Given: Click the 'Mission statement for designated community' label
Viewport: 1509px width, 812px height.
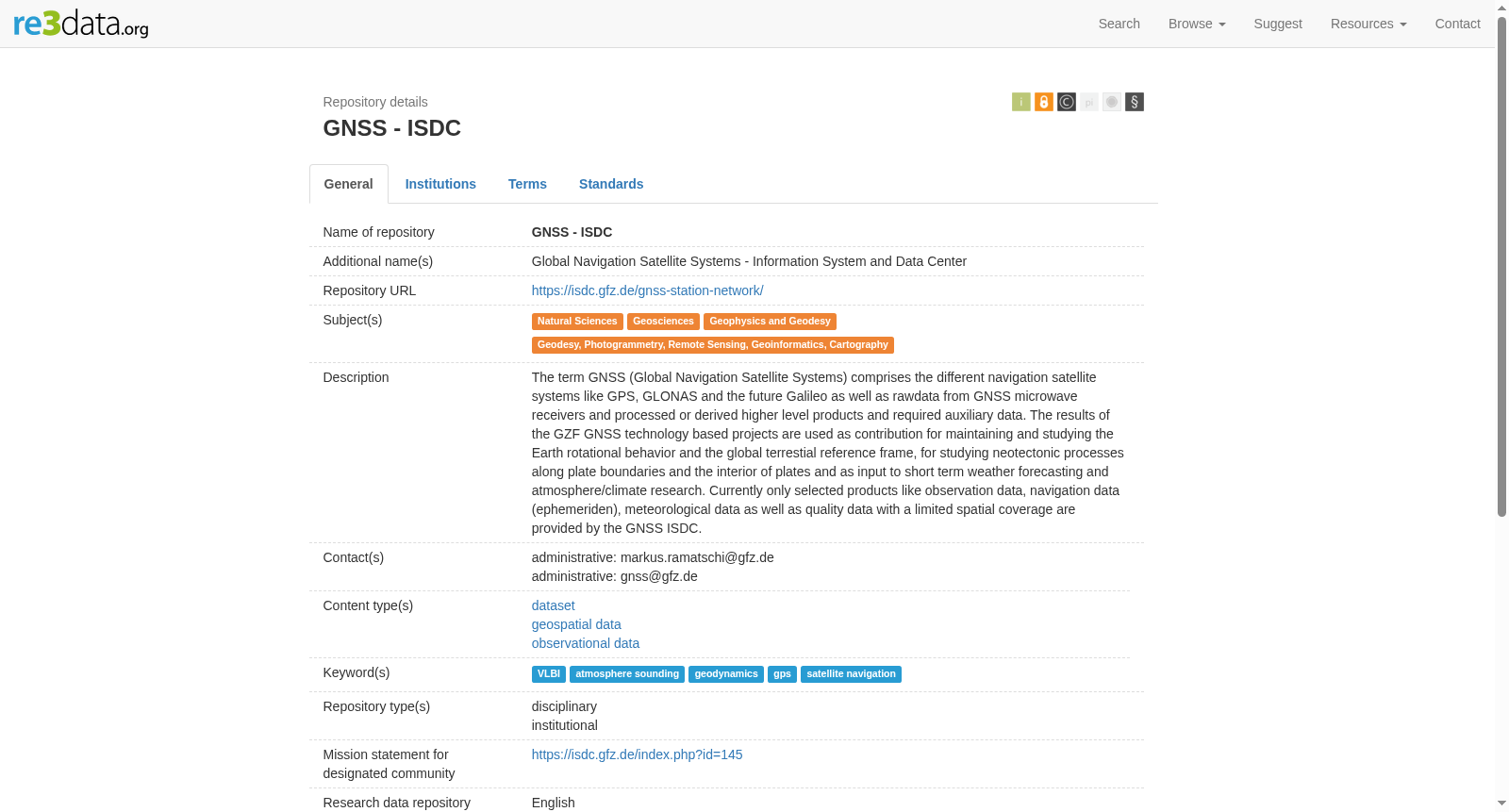Looking at the screenshot, I should 390,764.
